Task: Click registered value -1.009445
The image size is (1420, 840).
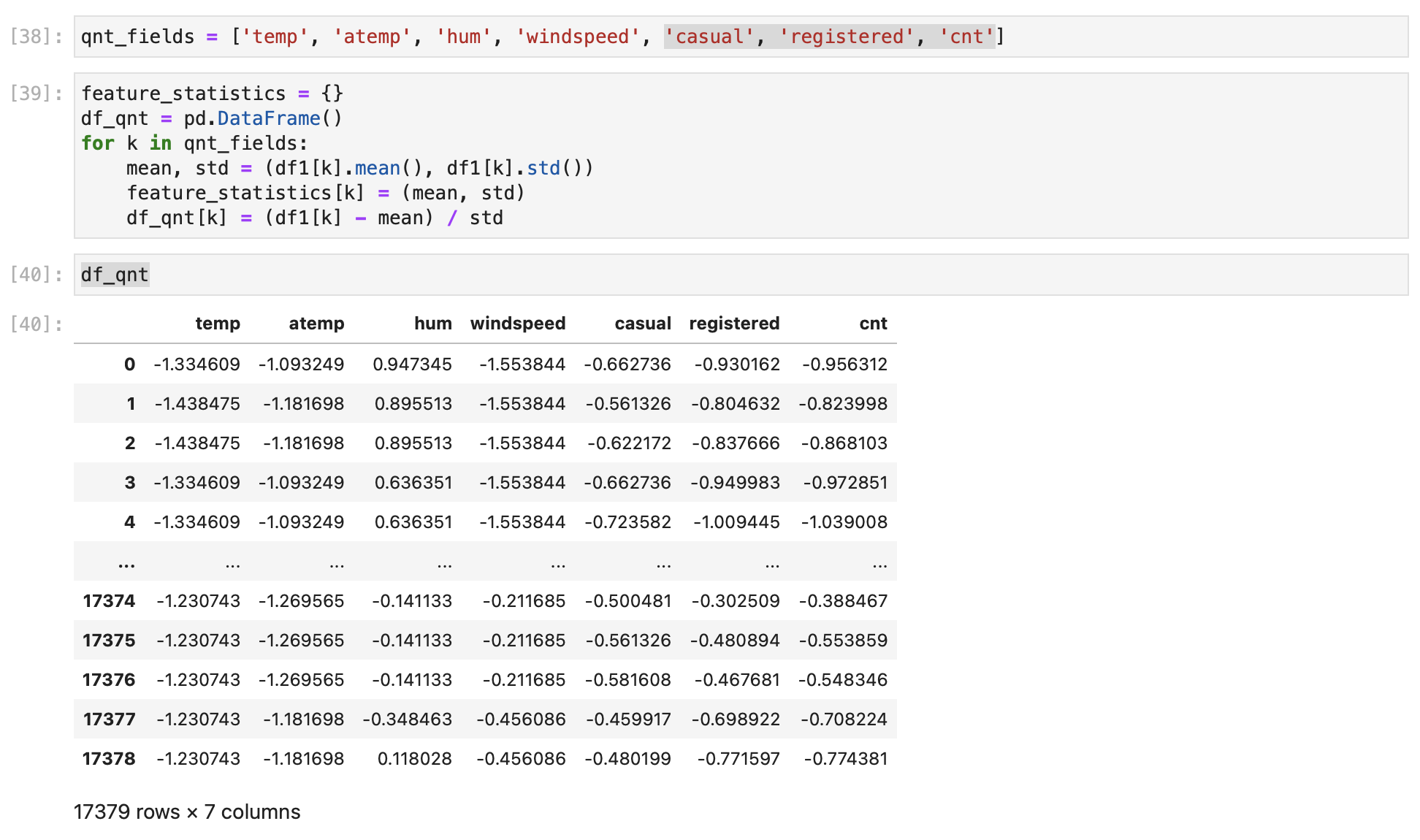Action: (x=736, y=522)
